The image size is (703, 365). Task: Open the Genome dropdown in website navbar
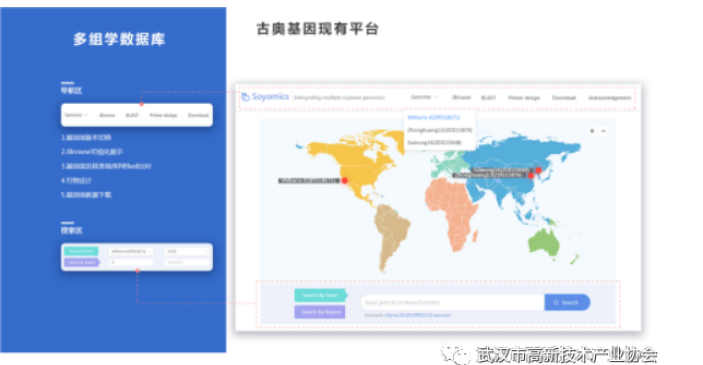coord(424,97)
